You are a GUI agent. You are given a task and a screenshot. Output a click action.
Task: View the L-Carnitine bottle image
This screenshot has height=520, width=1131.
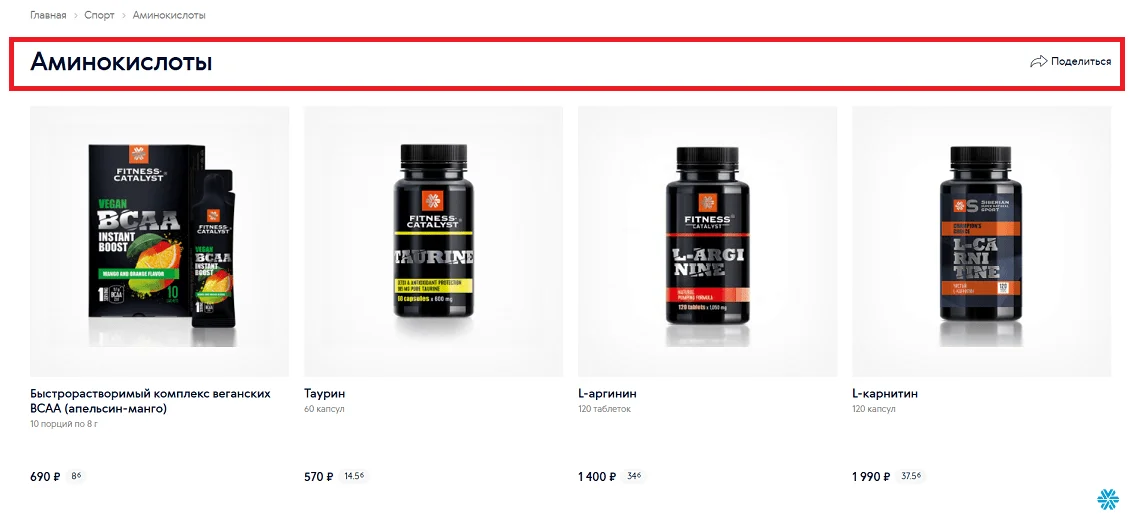pos(982,242)
